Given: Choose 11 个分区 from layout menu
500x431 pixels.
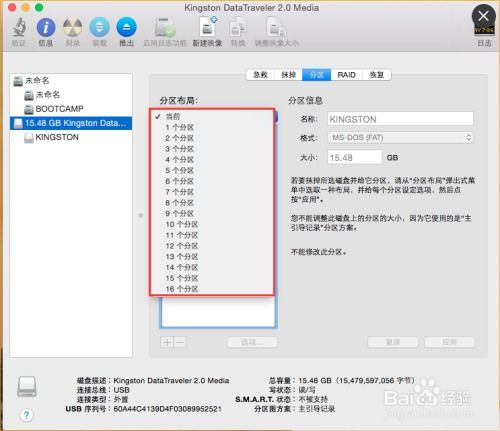Looking at the screenshot, I should [212, 235].
